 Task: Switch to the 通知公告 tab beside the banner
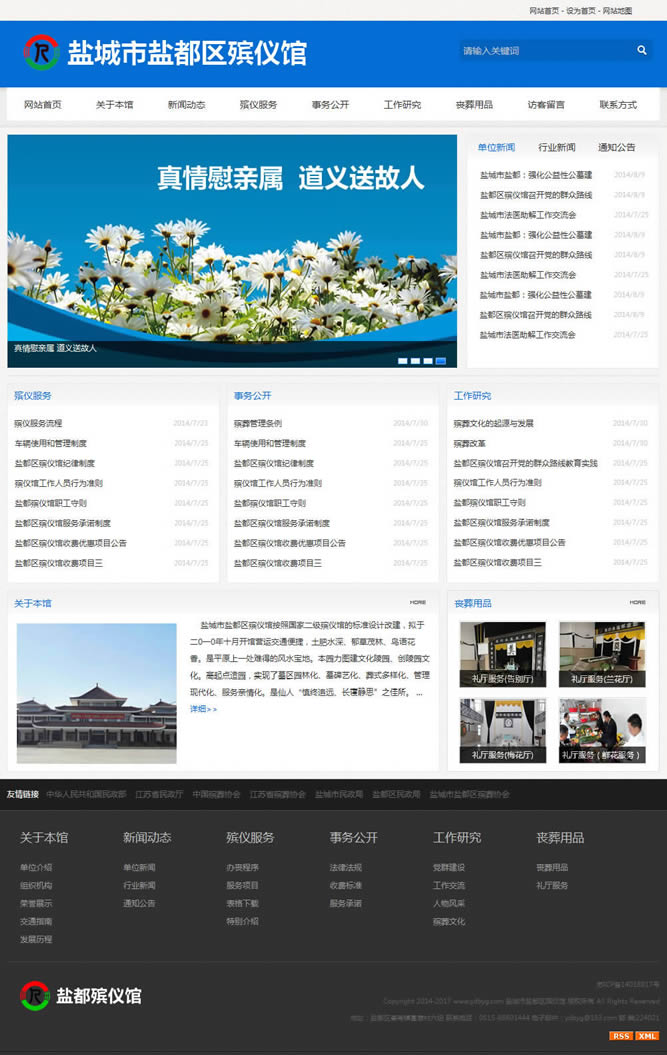point(617,147)
